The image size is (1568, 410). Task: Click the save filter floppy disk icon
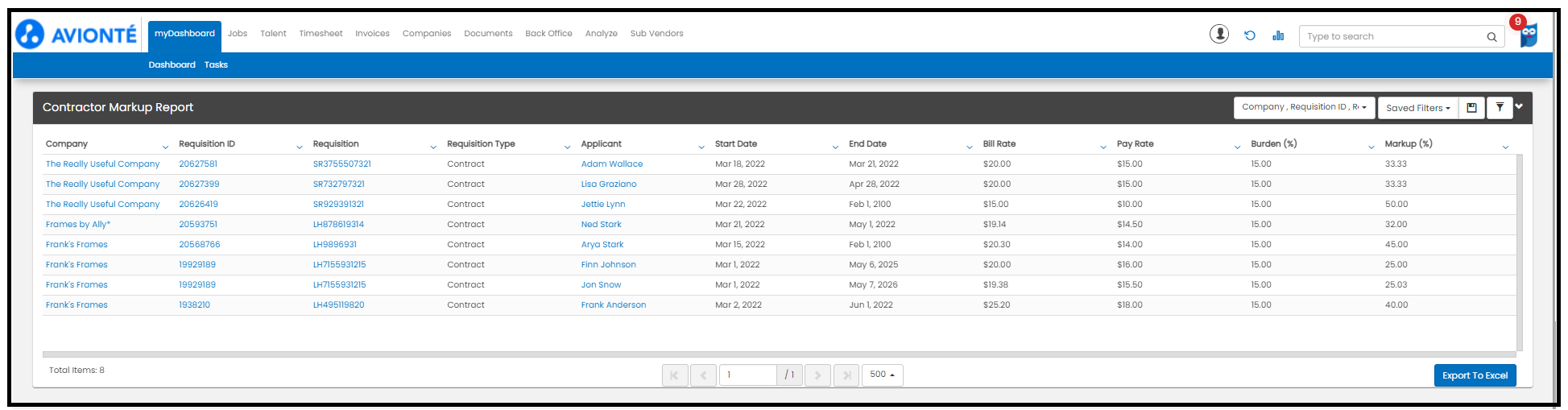[x=1471, y=108]
